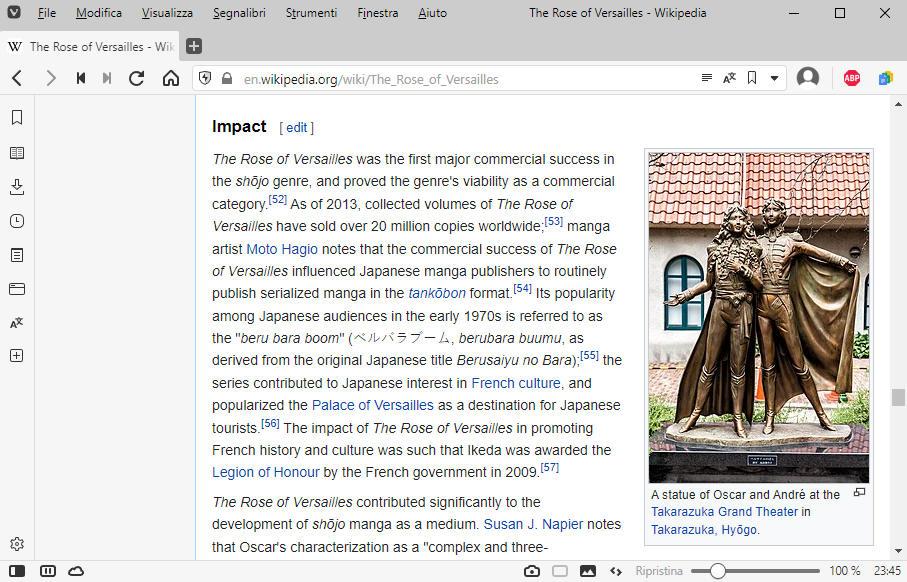
Task: Open Takarazuka Grand Theater link
Action: [x=725, y=512]
